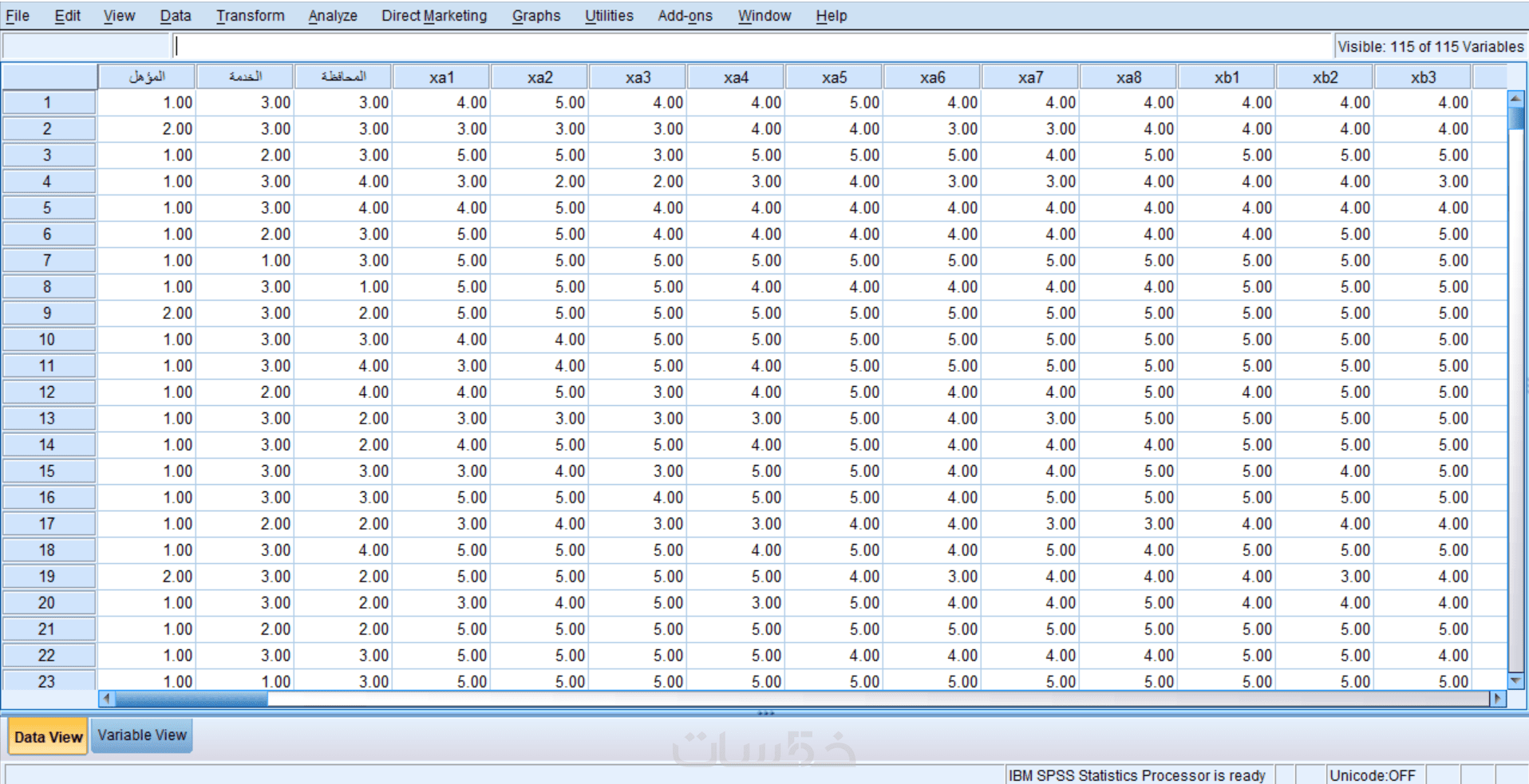Select the xa2 column header
This screenshot has width=1529, height=784.
(539, 77)
